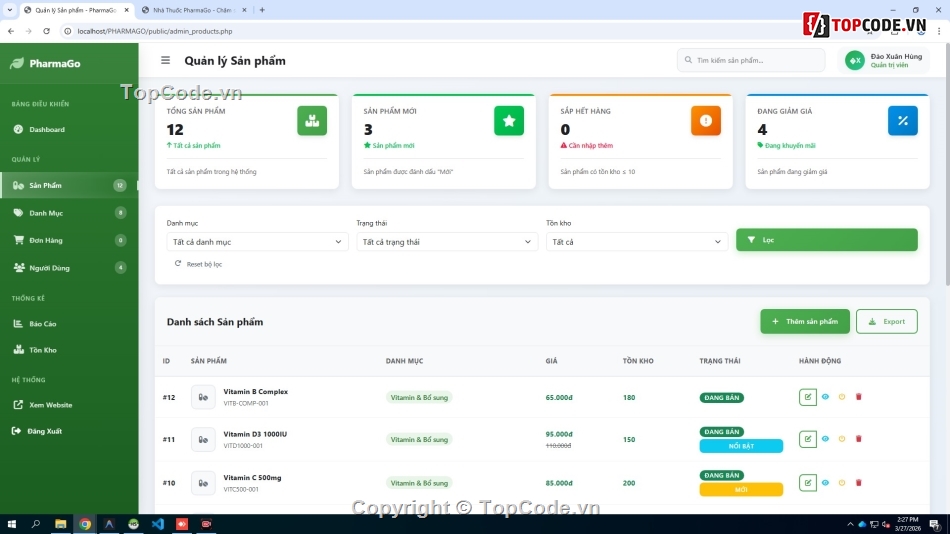Screen dimensions: 950x534
Task: Click Chrome icon in taskbar
Action: 85,524
